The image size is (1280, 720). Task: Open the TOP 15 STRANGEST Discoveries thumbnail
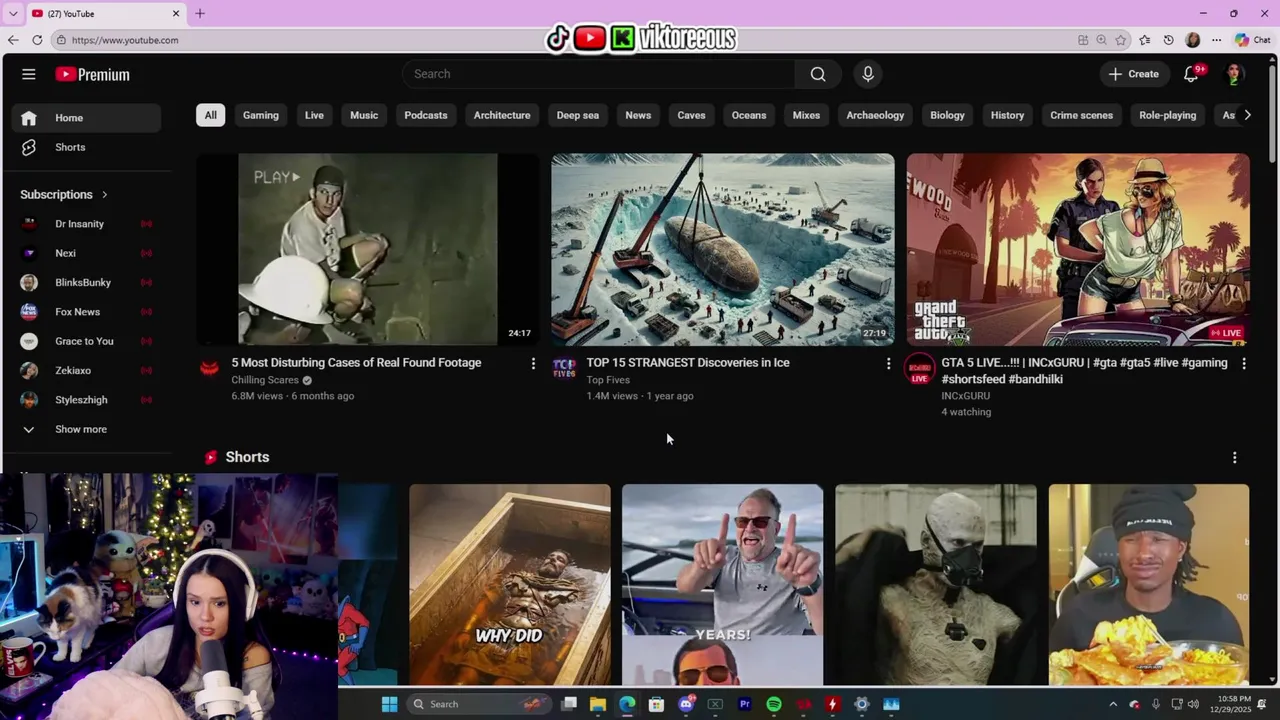(x=722, y=249)
